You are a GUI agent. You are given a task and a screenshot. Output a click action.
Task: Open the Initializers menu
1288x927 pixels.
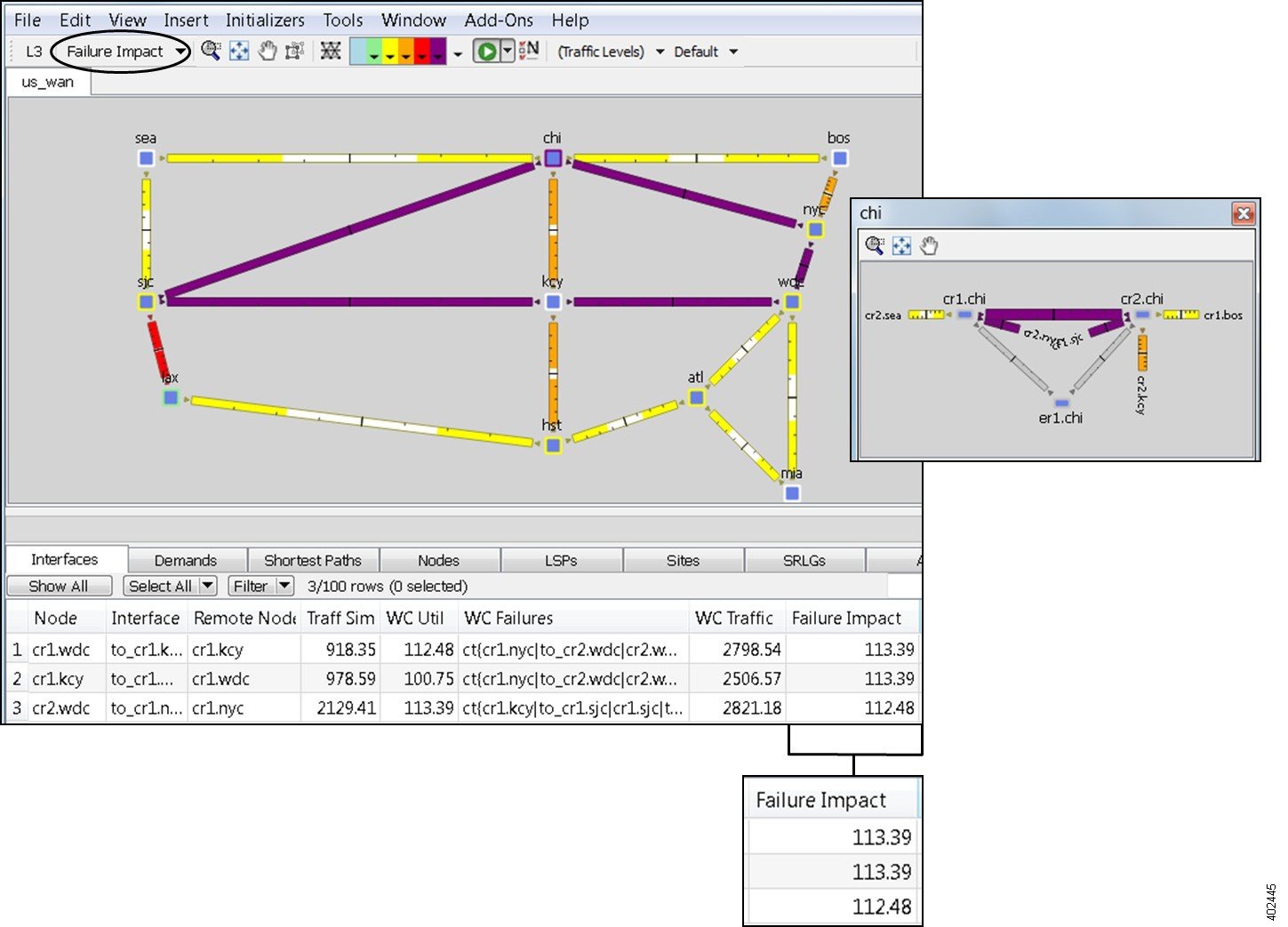[x=265, y=20]
